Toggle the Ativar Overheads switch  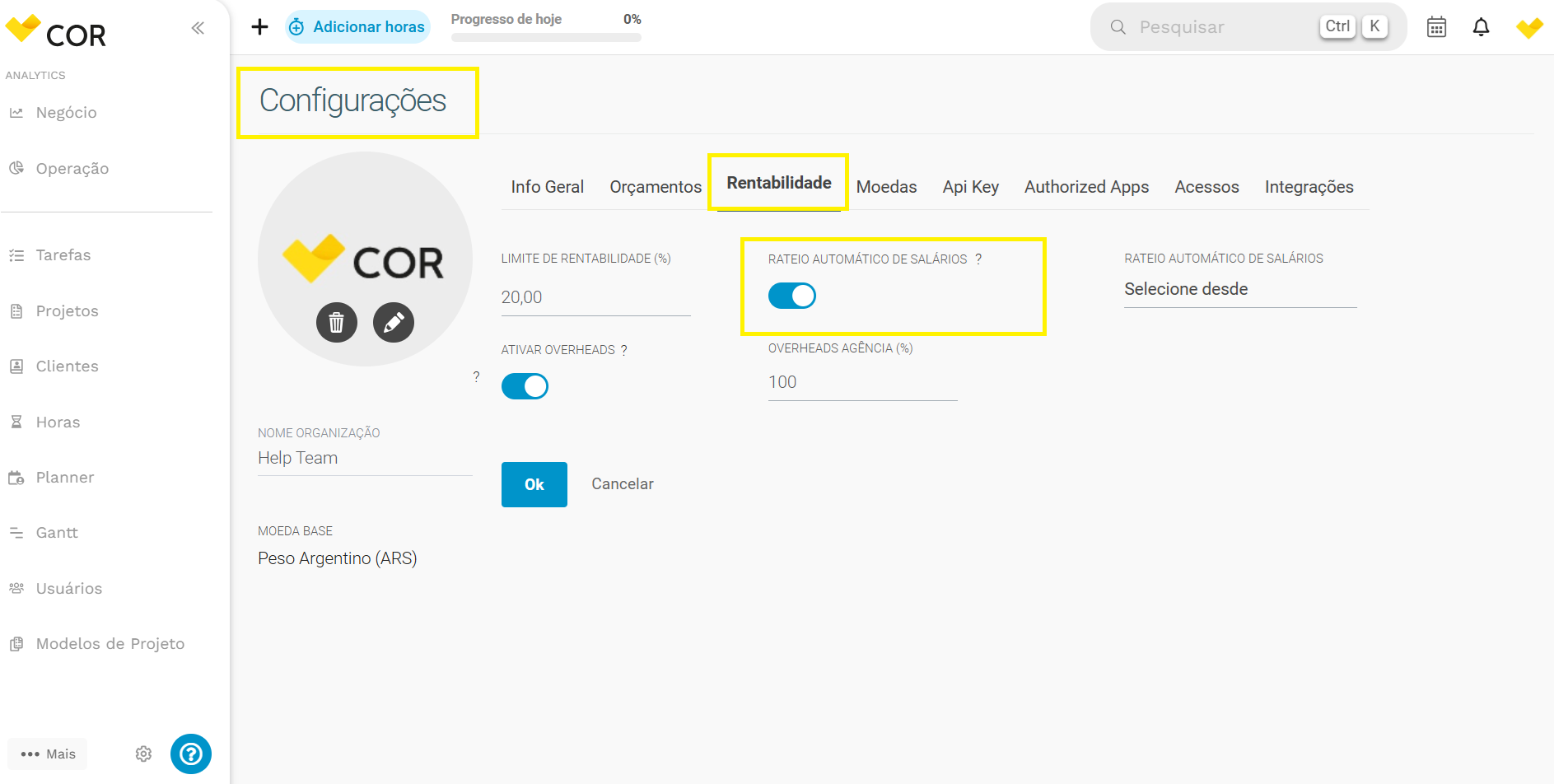525,385
